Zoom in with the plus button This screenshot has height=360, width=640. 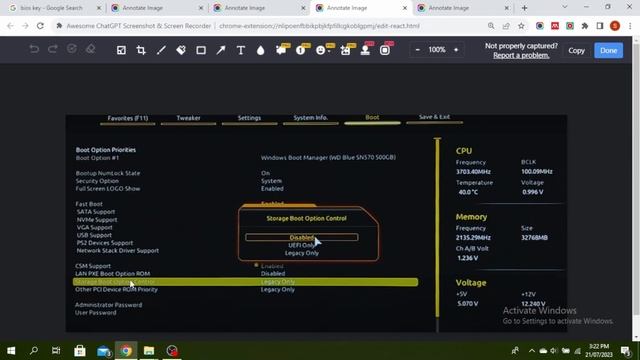click(x=456, y=50)
